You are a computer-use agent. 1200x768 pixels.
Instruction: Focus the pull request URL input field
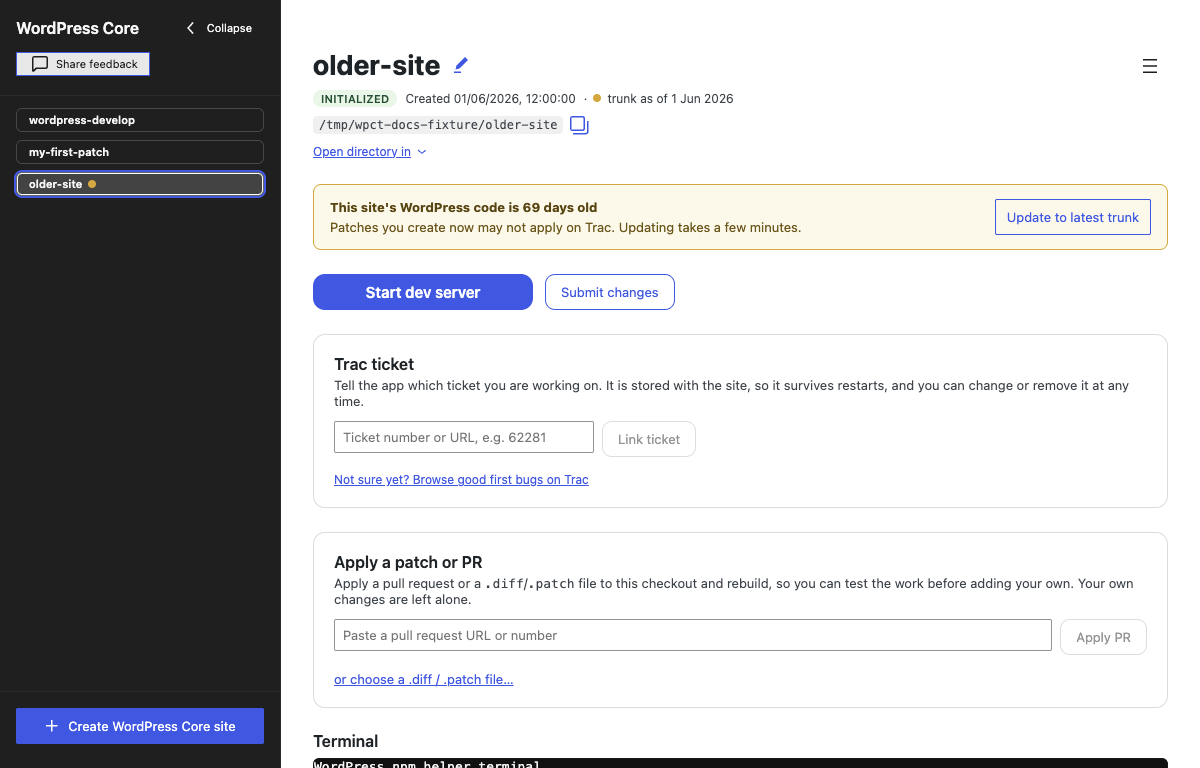[693, 635]
